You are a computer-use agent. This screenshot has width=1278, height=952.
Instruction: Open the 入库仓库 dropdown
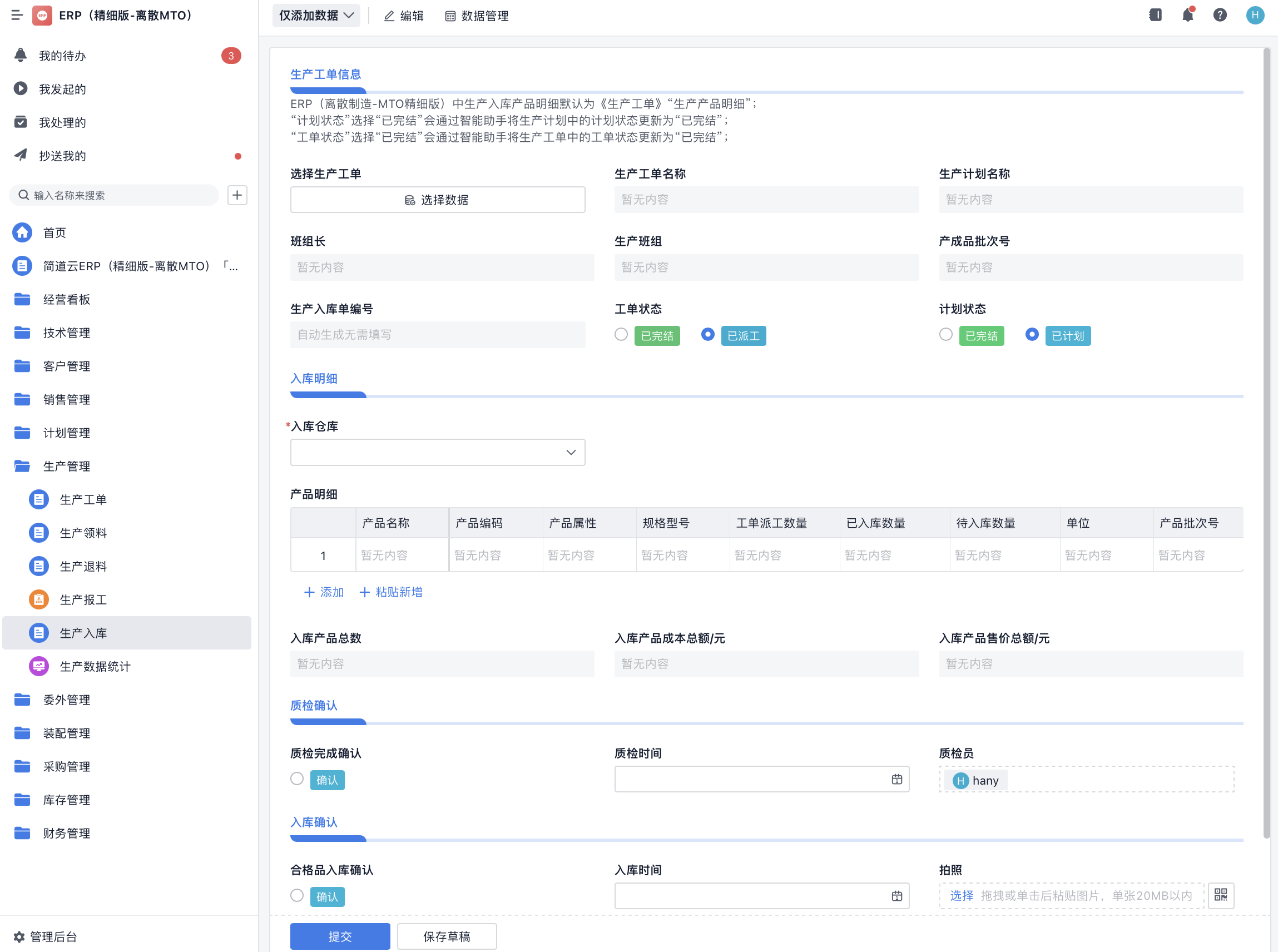(437, 453)
